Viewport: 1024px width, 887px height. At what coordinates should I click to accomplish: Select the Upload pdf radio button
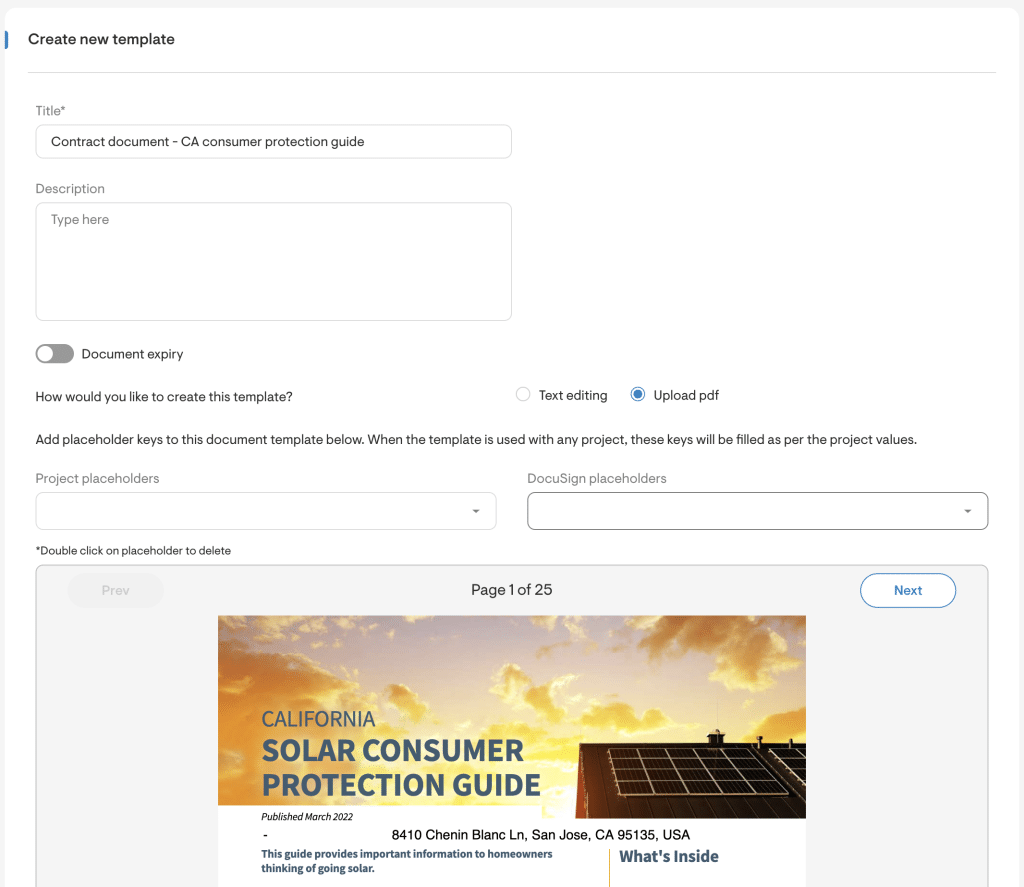click(637, 394)
